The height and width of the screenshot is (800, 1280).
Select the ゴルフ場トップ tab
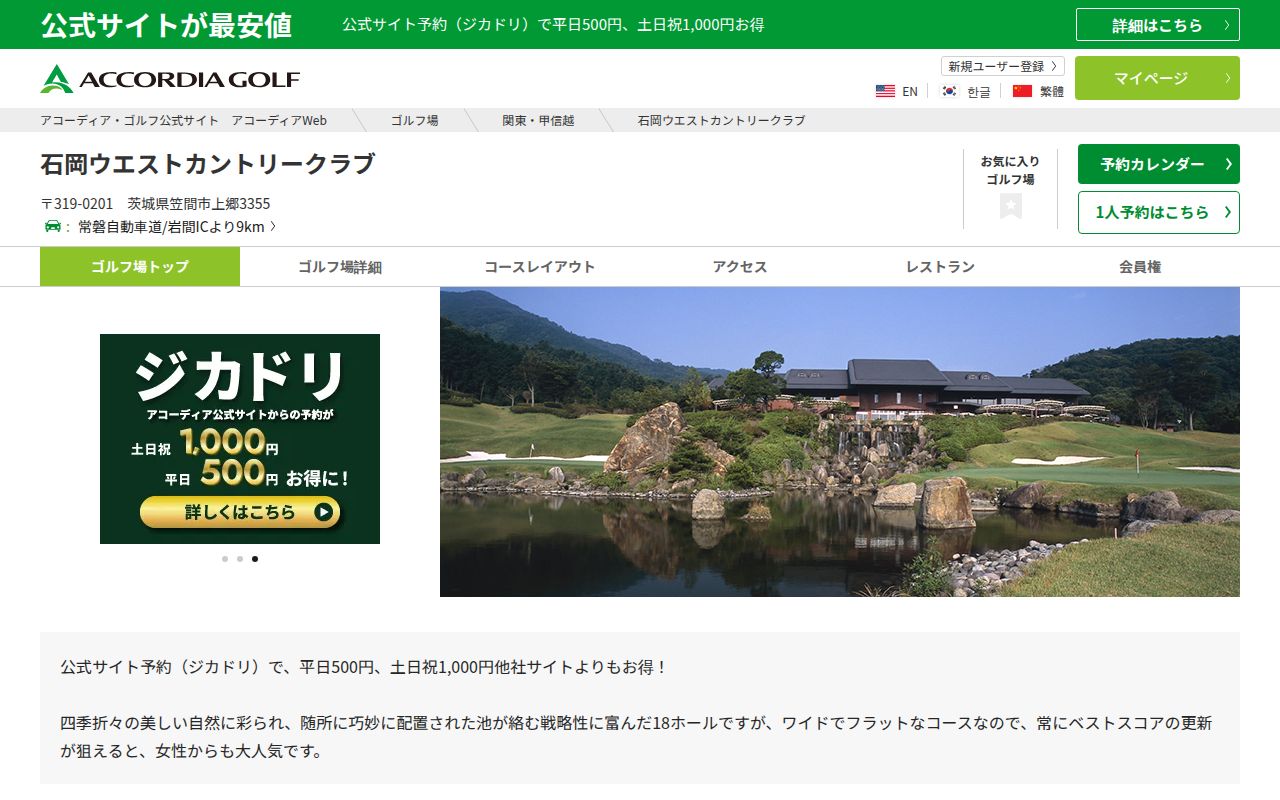140,267
